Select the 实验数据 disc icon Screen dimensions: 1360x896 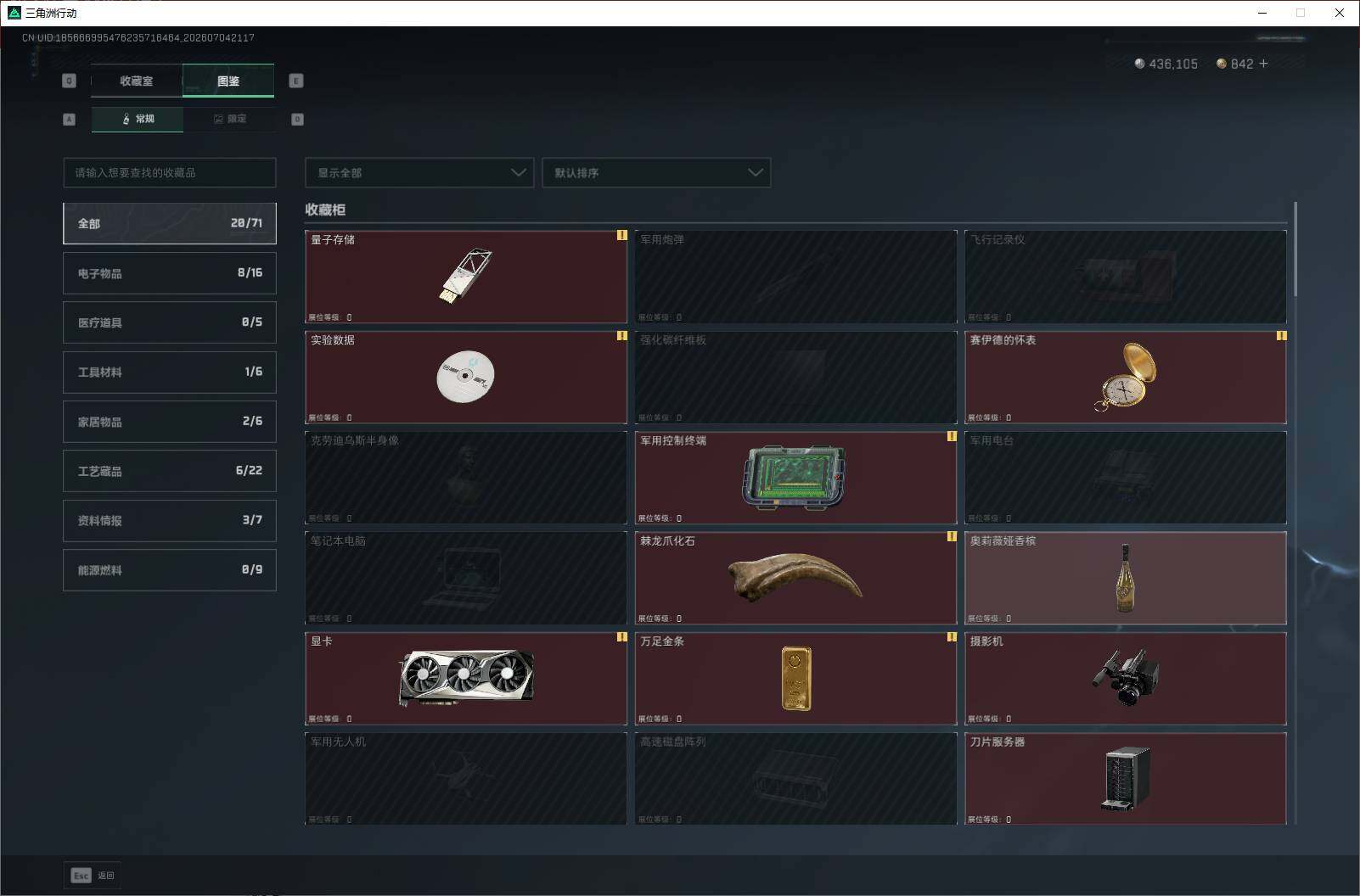pos(465,376)
